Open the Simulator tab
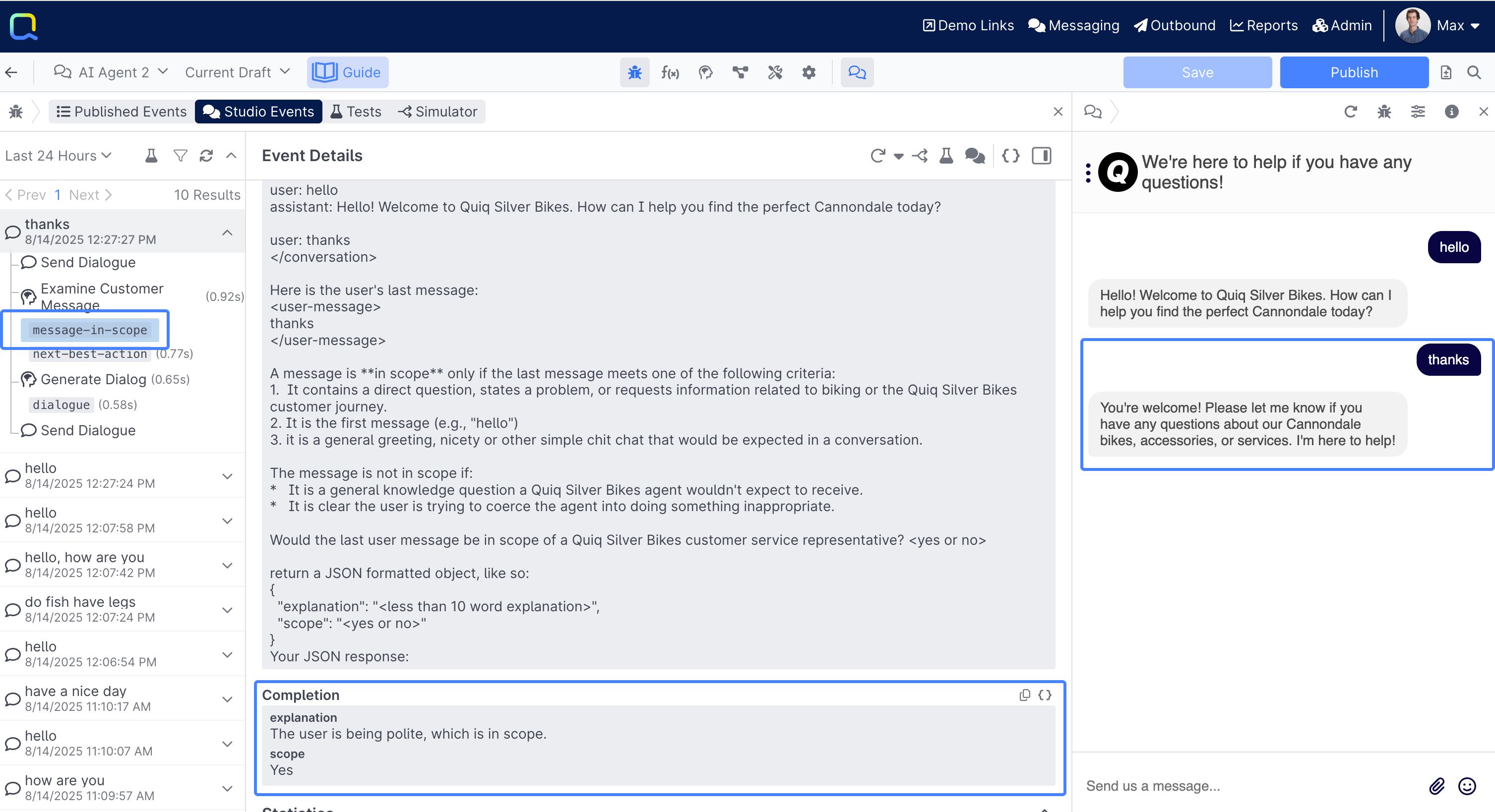 (437, 112)
